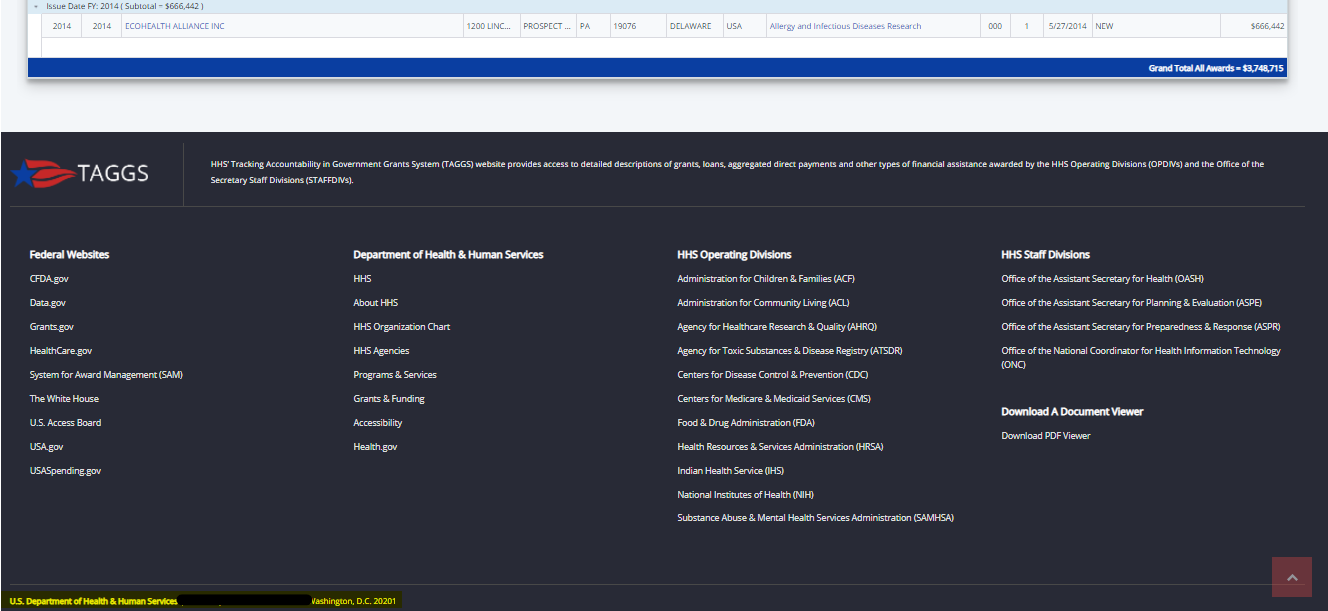Click Download PDF Viewer link
The width and height of the screenshot is (1328, 611).
1046,436
